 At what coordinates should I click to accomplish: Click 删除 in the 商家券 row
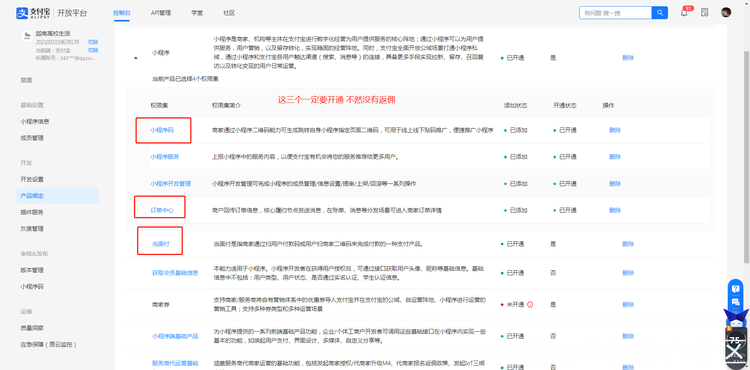(628, 305)
